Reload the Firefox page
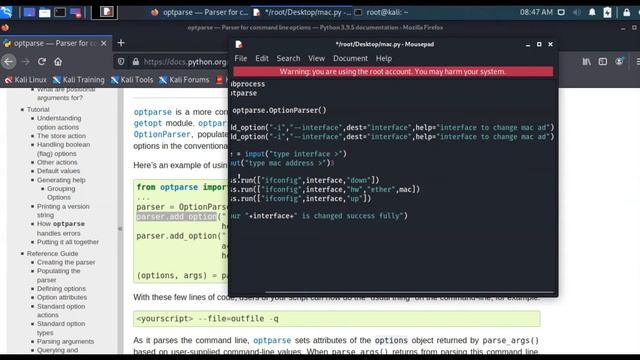Screen dimensions: 640x360 pos(42,62)
